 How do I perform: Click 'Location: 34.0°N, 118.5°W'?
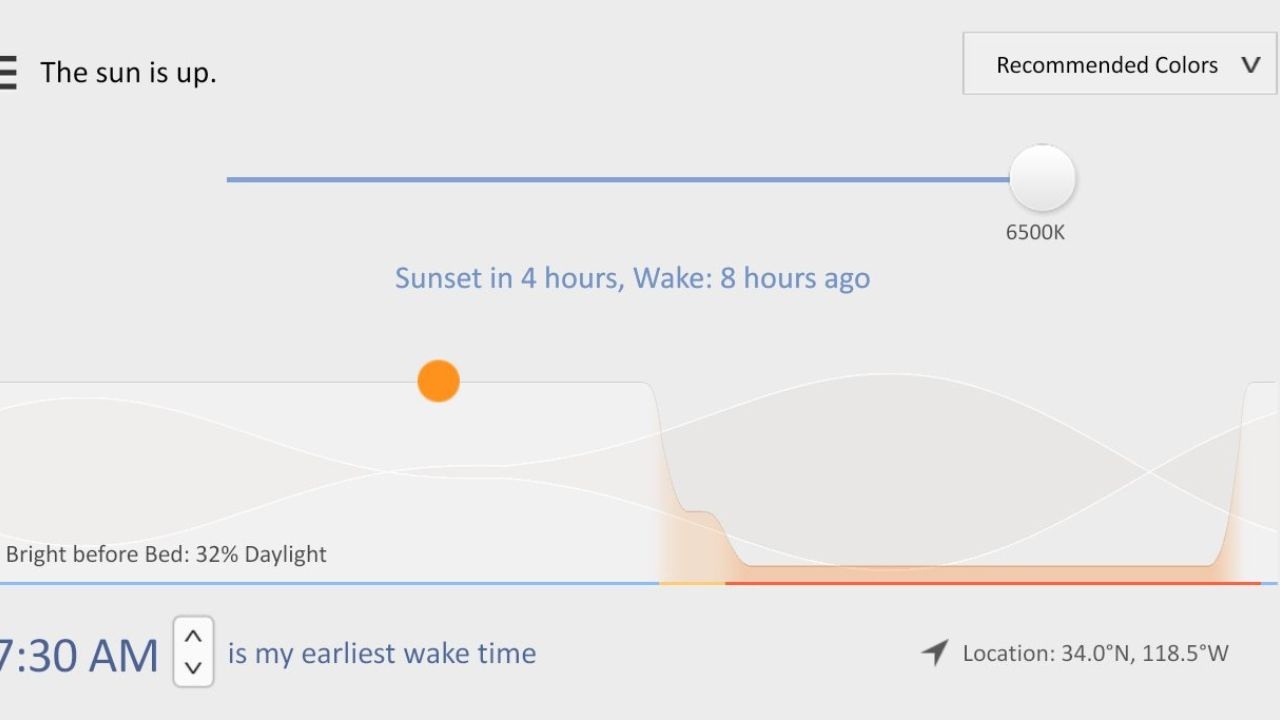[x=1096, y=653]
